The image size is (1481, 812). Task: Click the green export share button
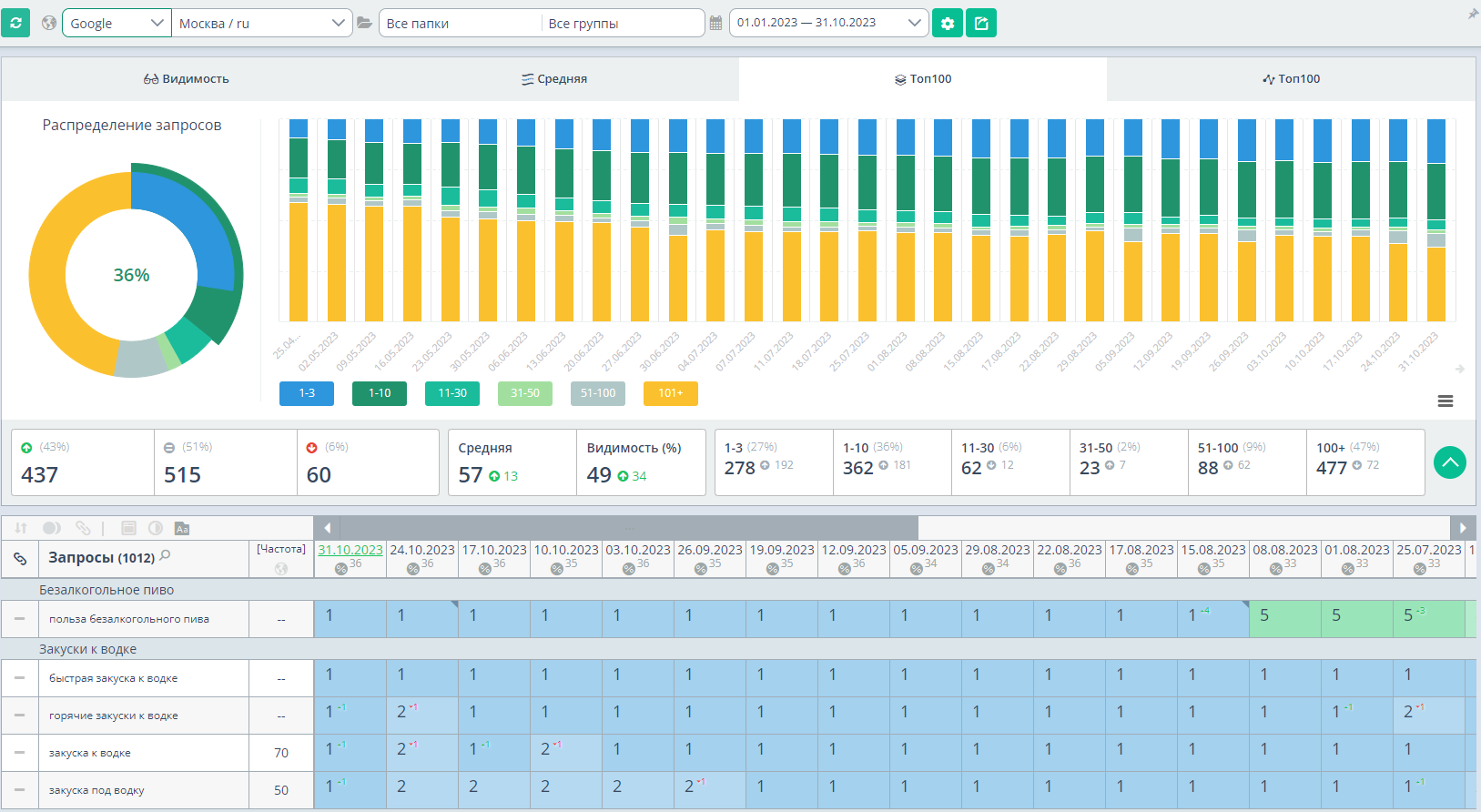[x=981, y=23]
